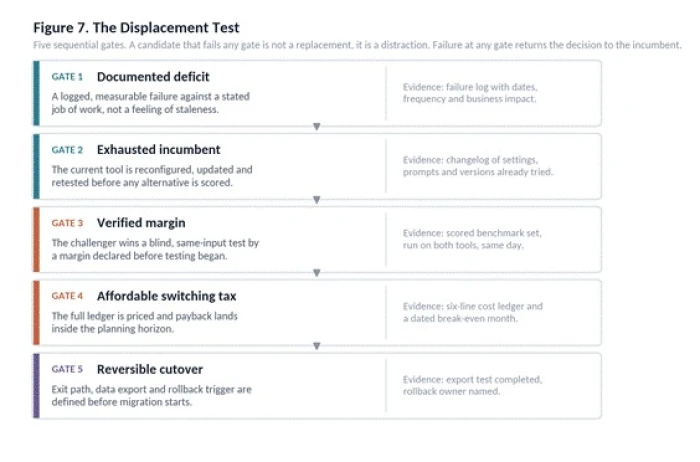The image size is (700, 462).
Task: Click the purple color bar of Gate 5
Action: pyautogui.click(x=36, y=386)
